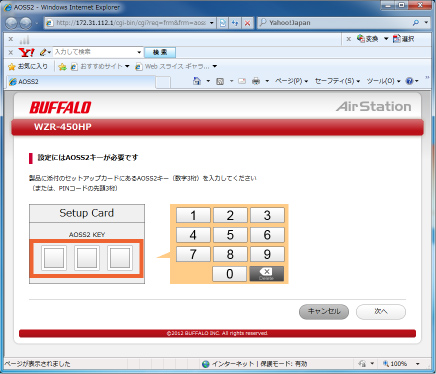Click the red Stop loading icon
The width and height of the screenshot is (436, 374).
[247, 23]
